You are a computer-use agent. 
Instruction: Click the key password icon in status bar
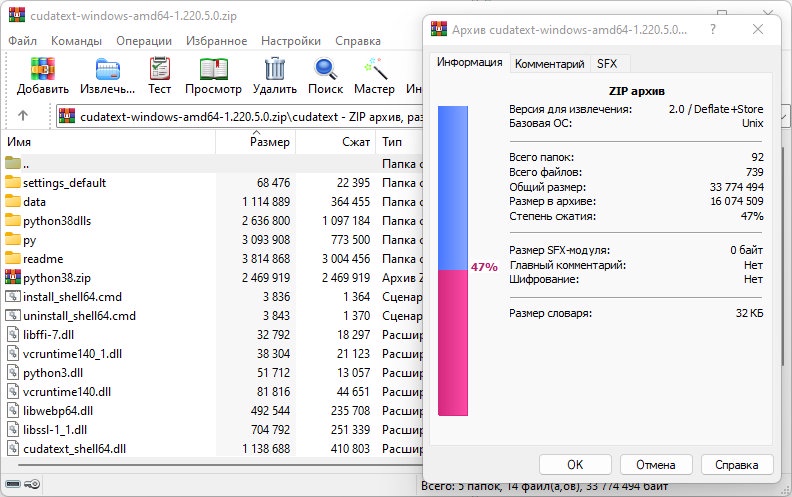32,484
